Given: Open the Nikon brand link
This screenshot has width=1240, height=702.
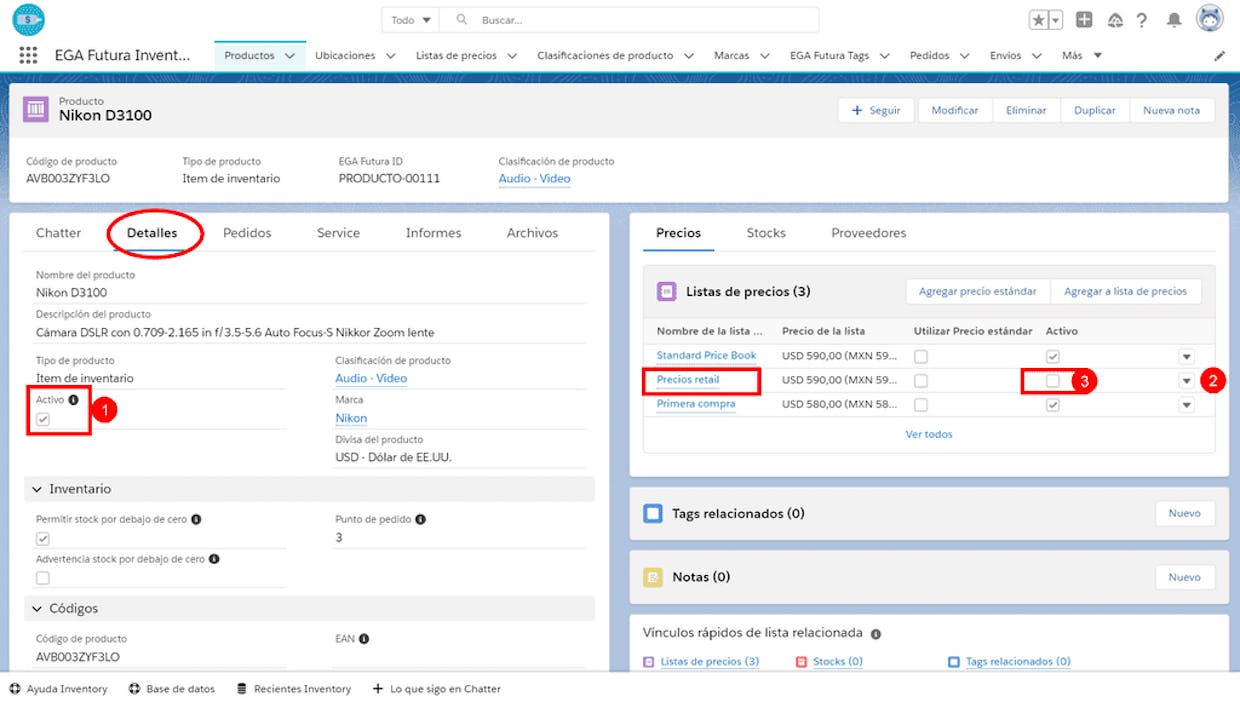Looking at the screenshot, I should coord(351,418).
